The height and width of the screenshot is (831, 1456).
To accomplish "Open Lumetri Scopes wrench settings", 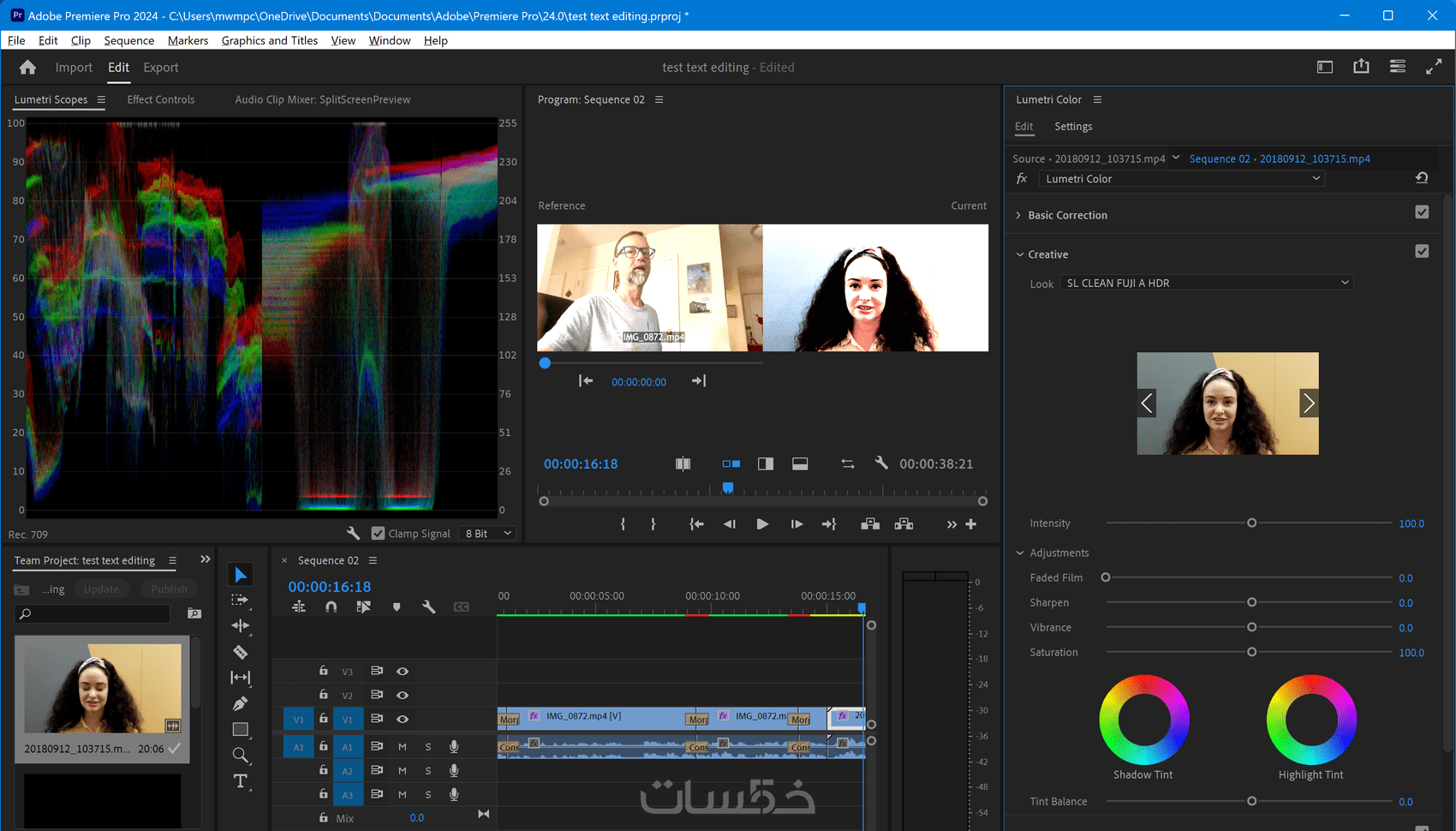I will (x=353, y=533).
